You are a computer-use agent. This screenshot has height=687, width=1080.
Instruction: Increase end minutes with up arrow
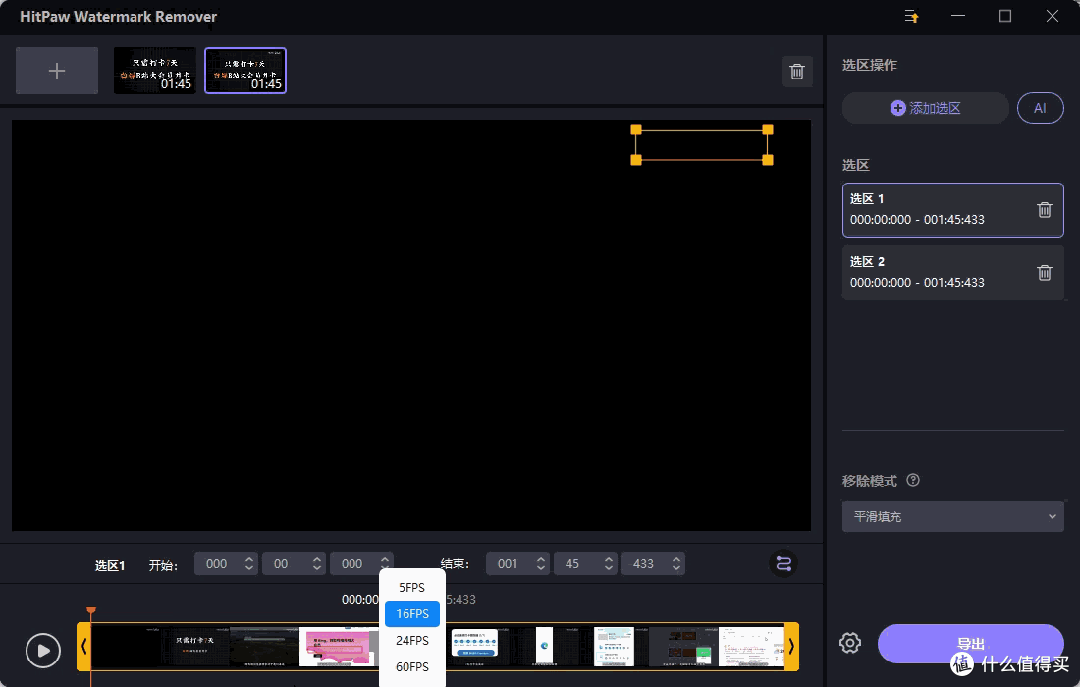pyautogui.click(x=541, y=559)
